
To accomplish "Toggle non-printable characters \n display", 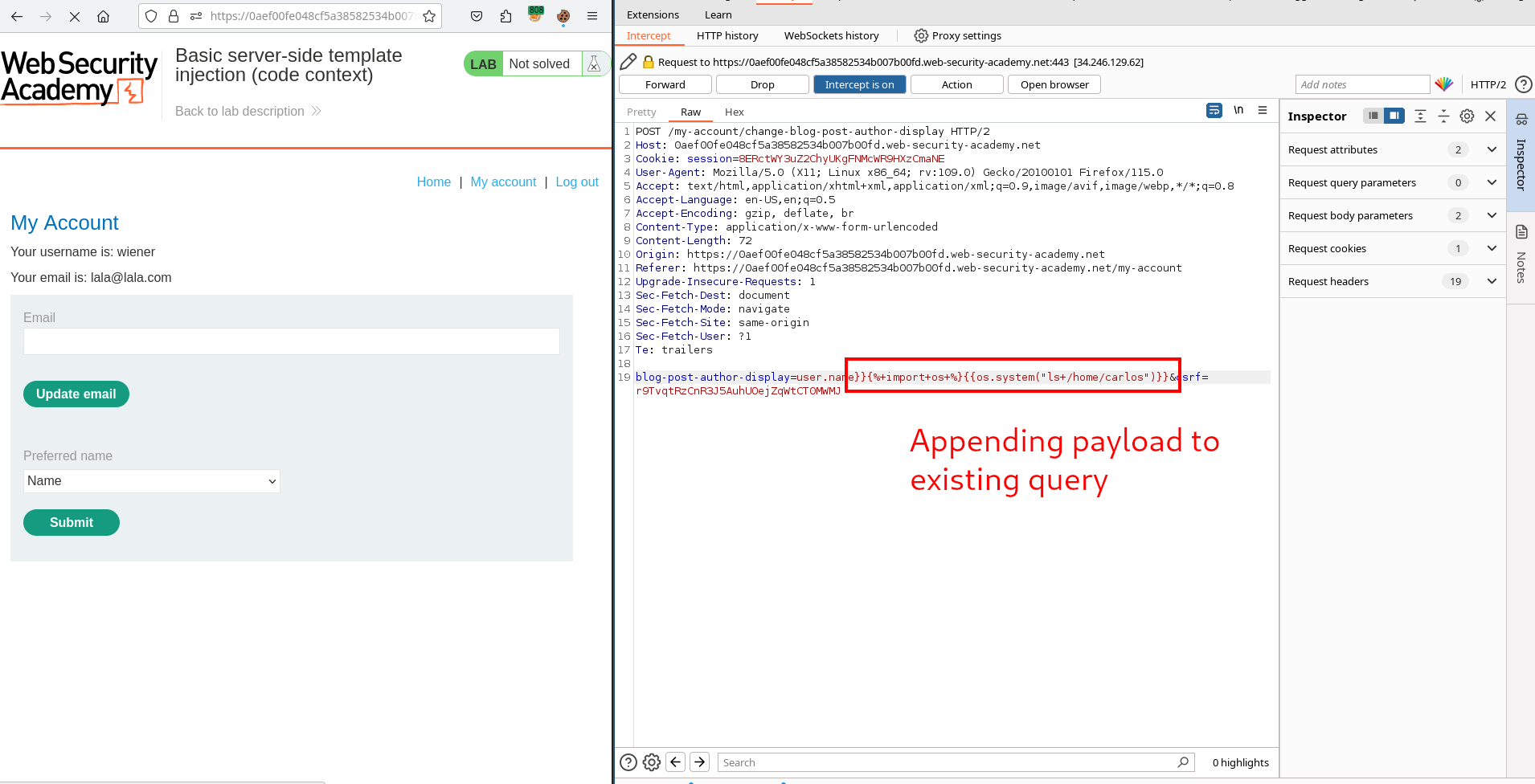I will (x=1238, y=111).
